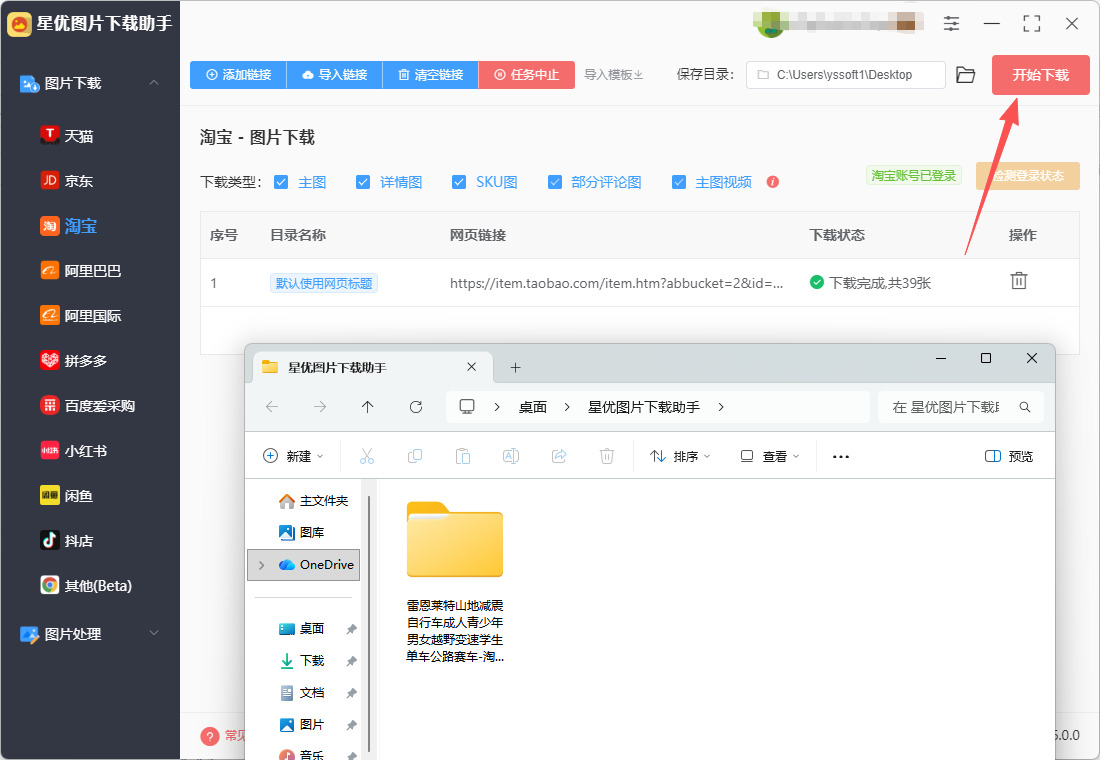The image size is (1100, 760).
Task: Toggle the 详情图 checkbox
Action: pyautogui.click(x=363, y=182)
